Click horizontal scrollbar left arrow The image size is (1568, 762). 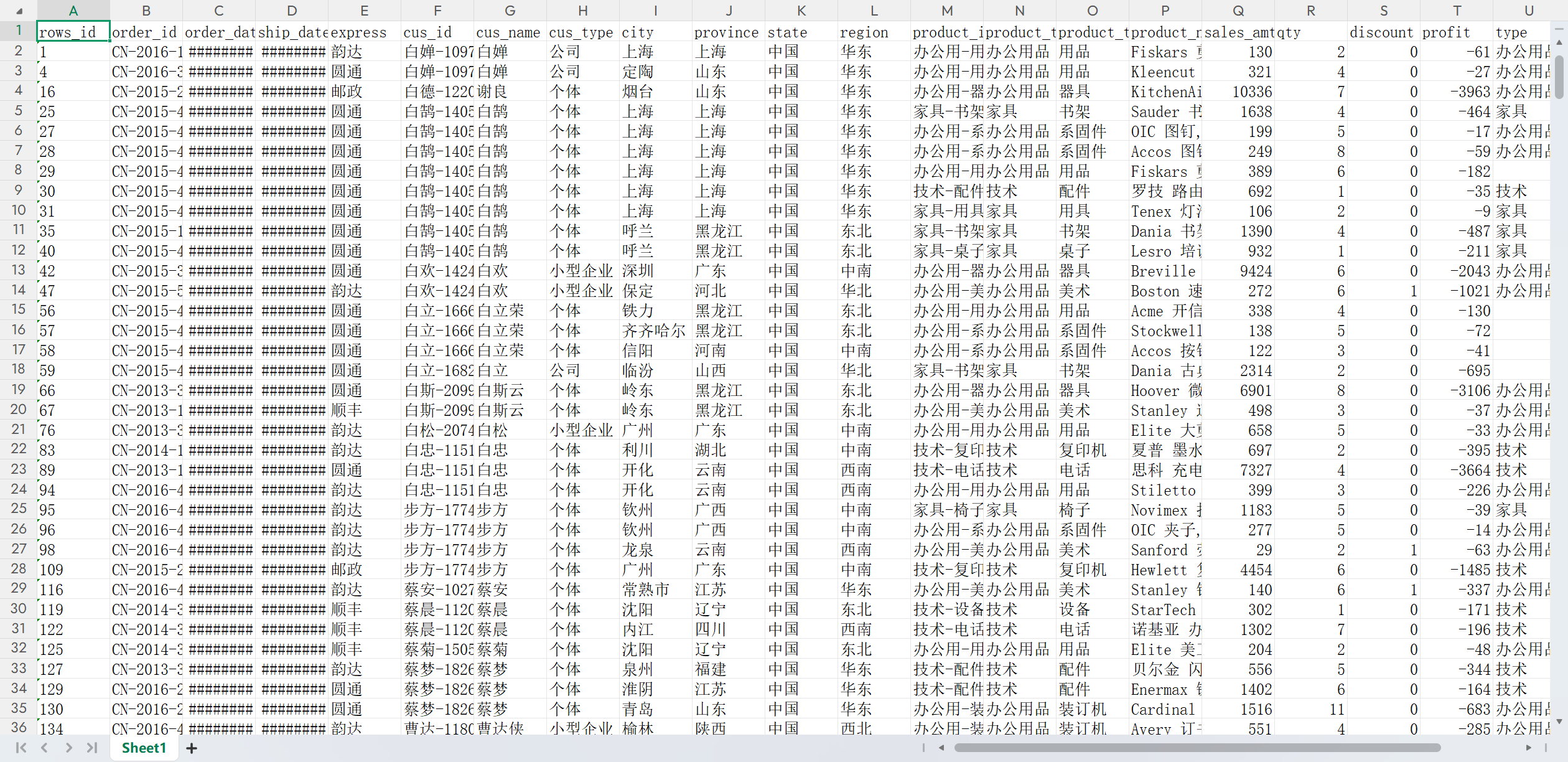pos(941,748)
